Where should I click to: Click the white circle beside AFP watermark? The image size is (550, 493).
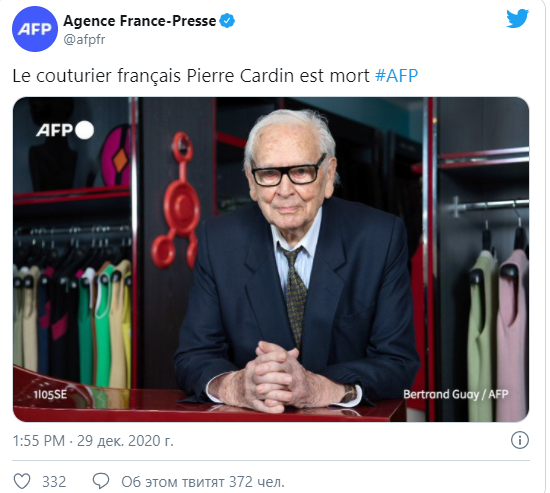[84, 130]
